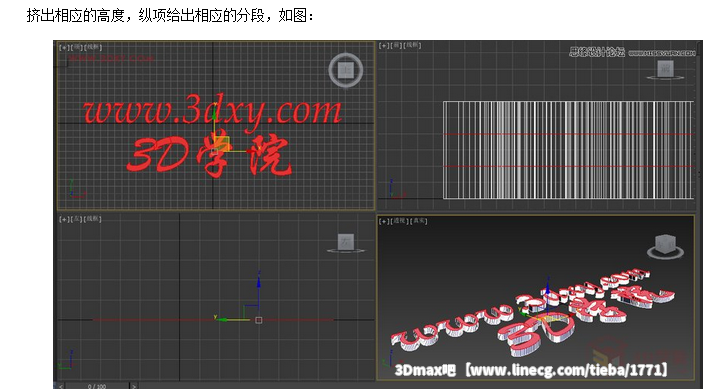Screen dimensions: 707x389
Task: Open [线框] shading menu in Front viewport
Action: (x=413, y=46)
